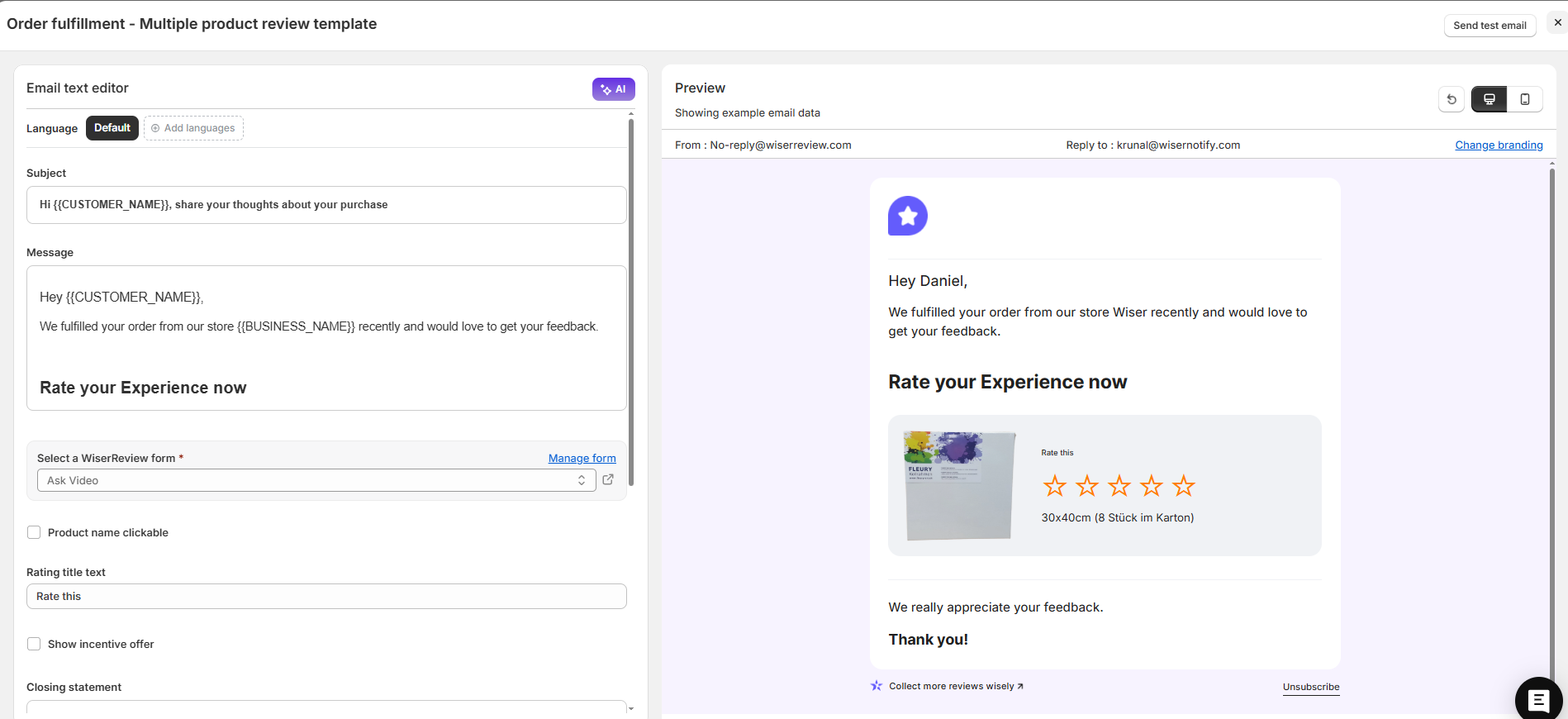1568x719 pixels.
Task: Click the AI text generator button
Action: [x=613, y=89]
